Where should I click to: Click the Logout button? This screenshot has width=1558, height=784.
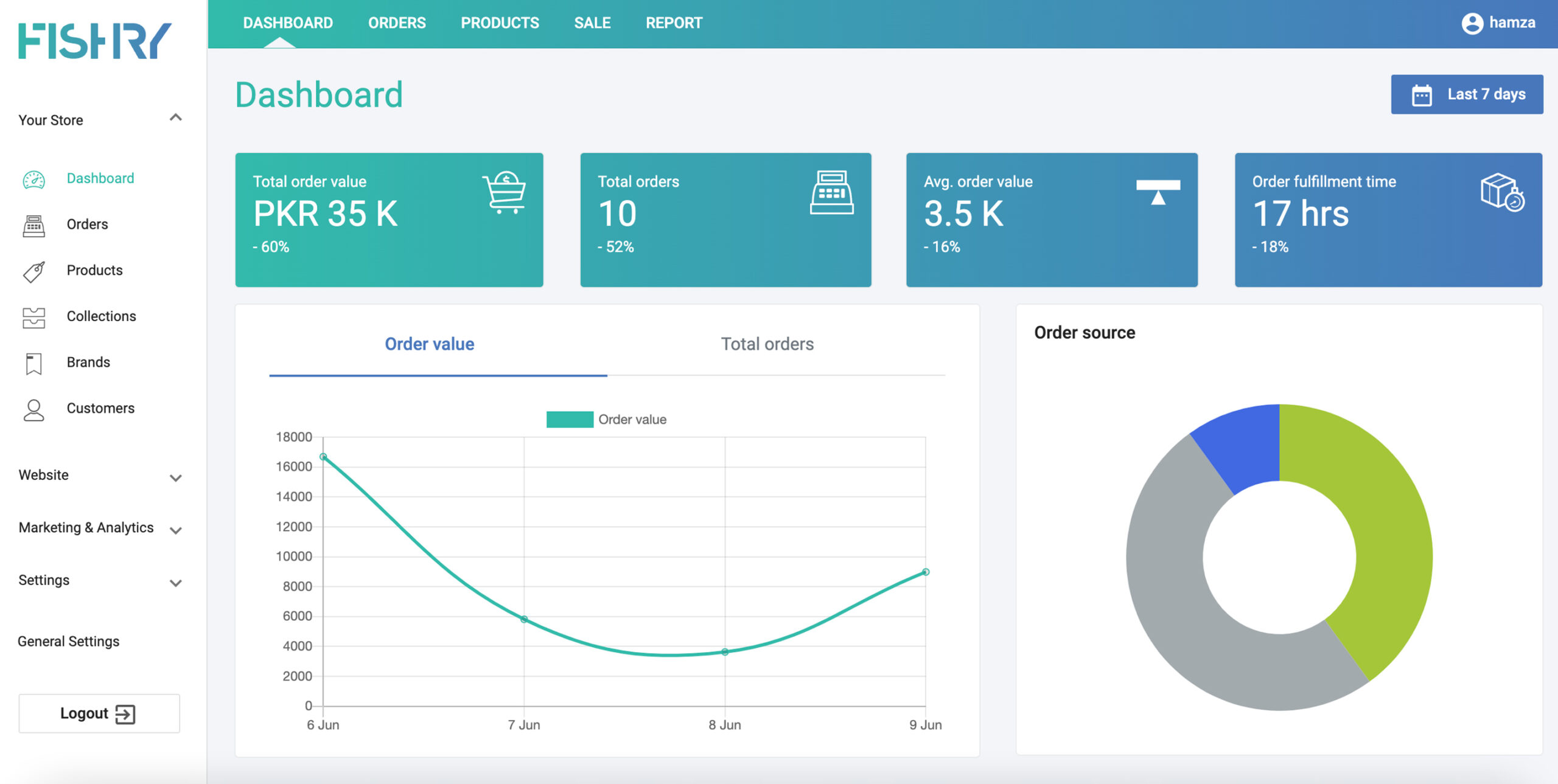coord(99,713)
